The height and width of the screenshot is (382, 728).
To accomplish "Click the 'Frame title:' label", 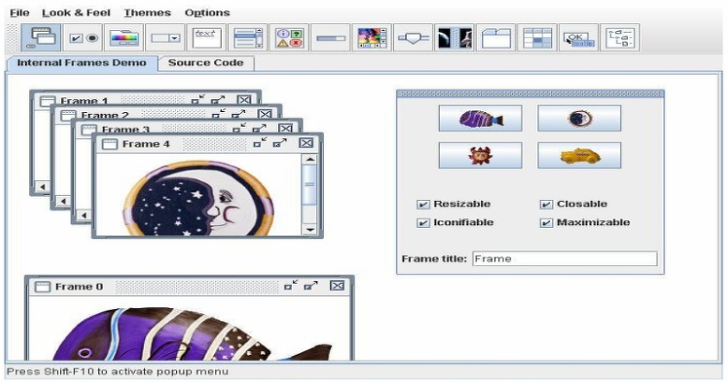I will [434, 259].
